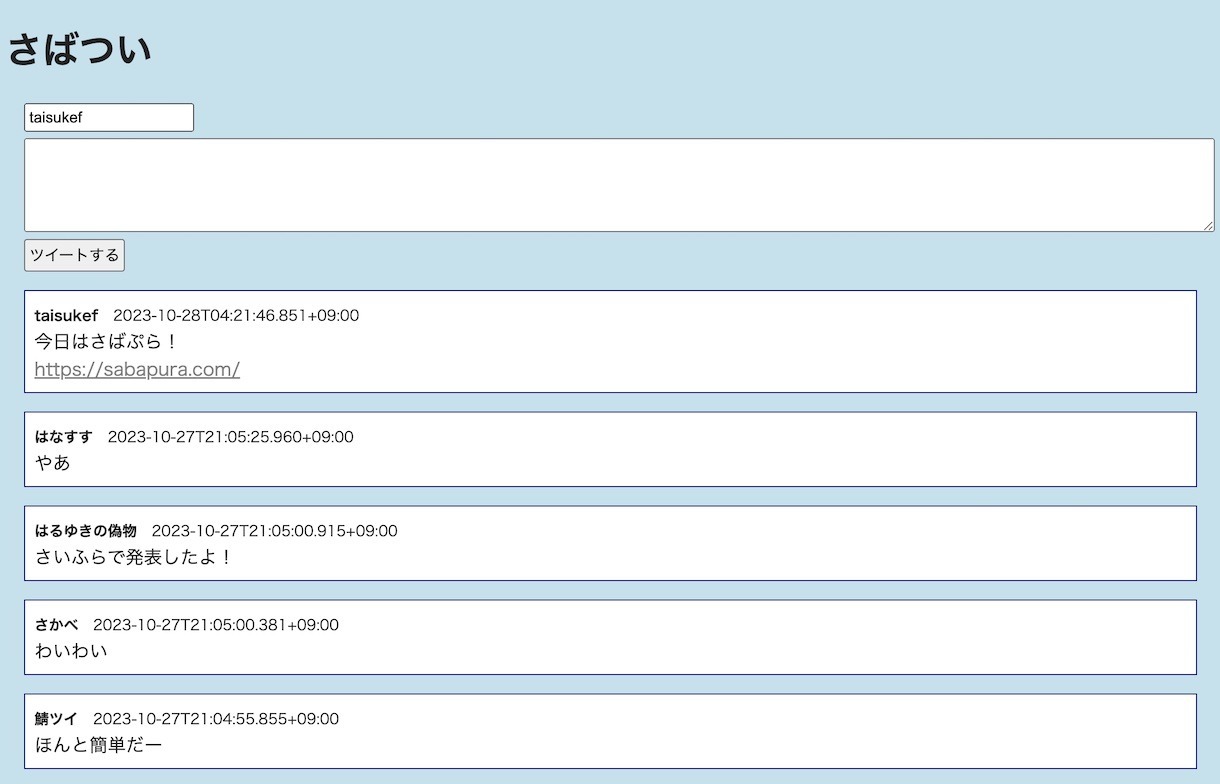Viewport: 1220px width, 784px height.
Task: Click the 鯖ツイ author name
Action: pyautogui.click(x=56, y=719)
